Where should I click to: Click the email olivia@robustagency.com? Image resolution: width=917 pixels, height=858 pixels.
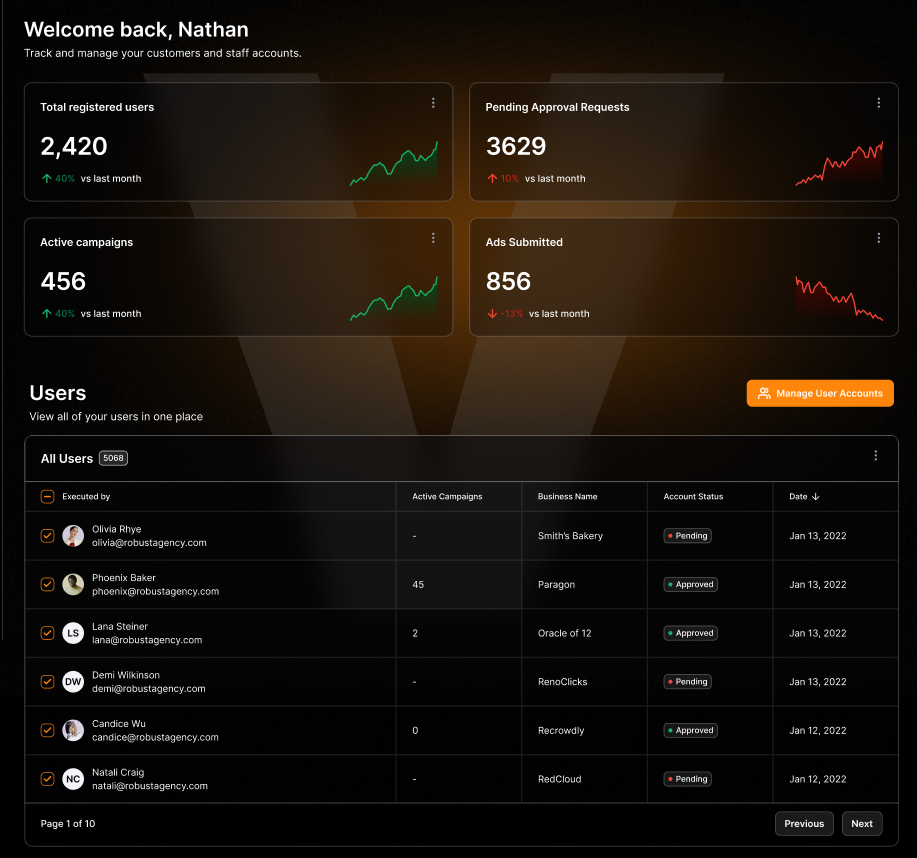click(149, 543)
